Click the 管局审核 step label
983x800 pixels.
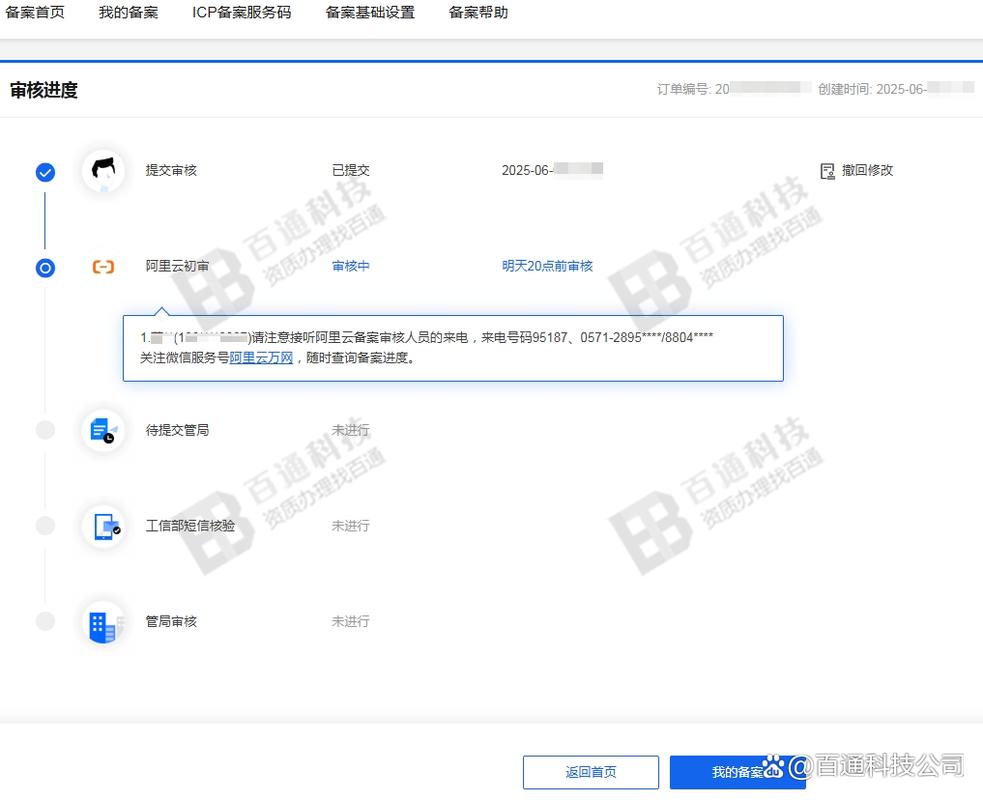click(x=171, y=621)
